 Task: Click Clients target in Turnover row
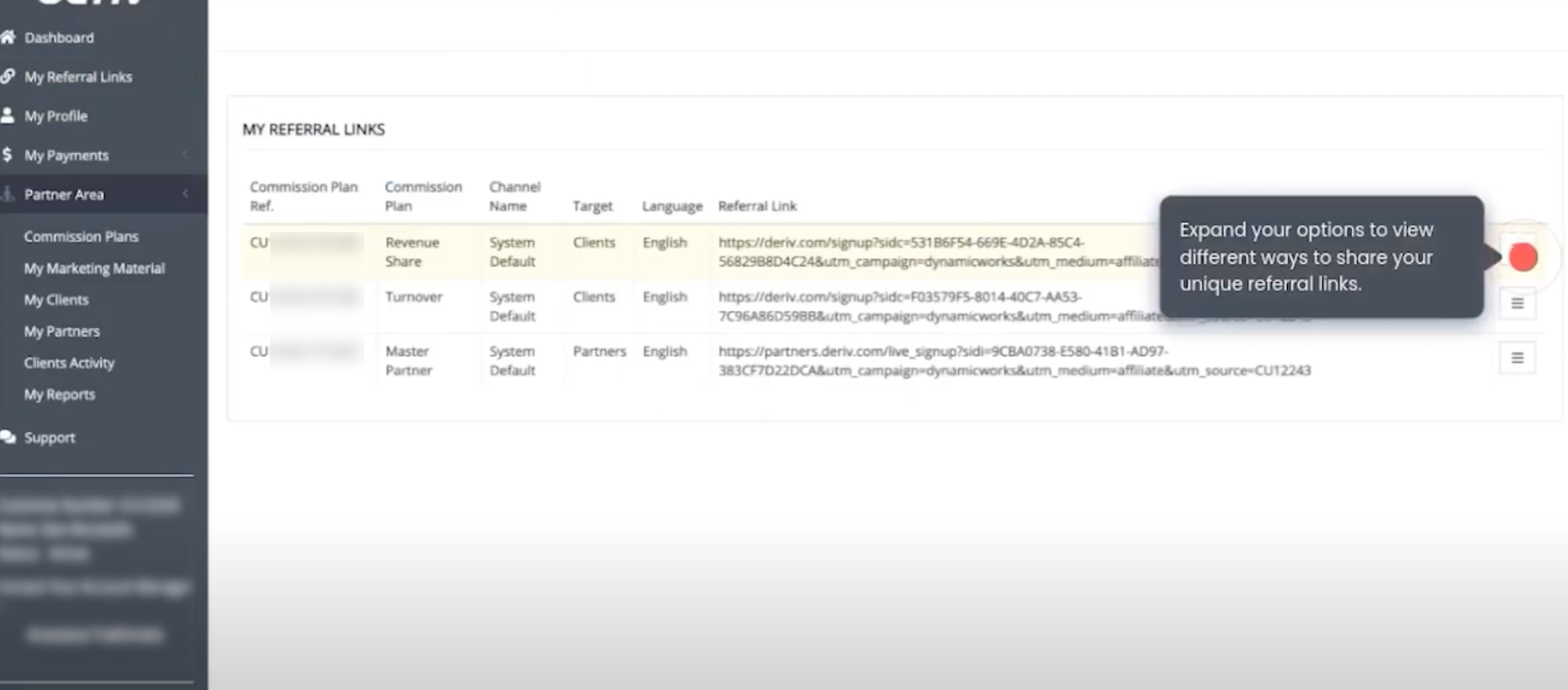click(x=594, y=297)
